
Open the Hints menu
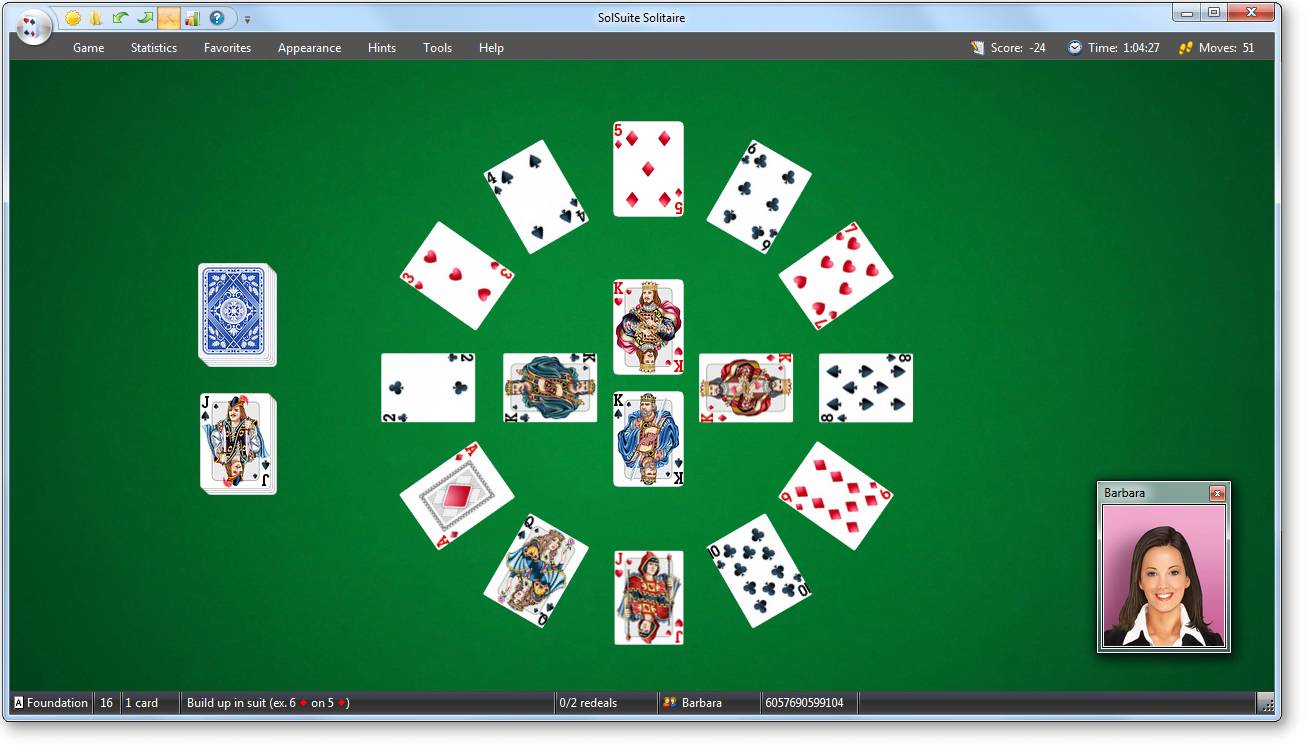pos(381,47)
